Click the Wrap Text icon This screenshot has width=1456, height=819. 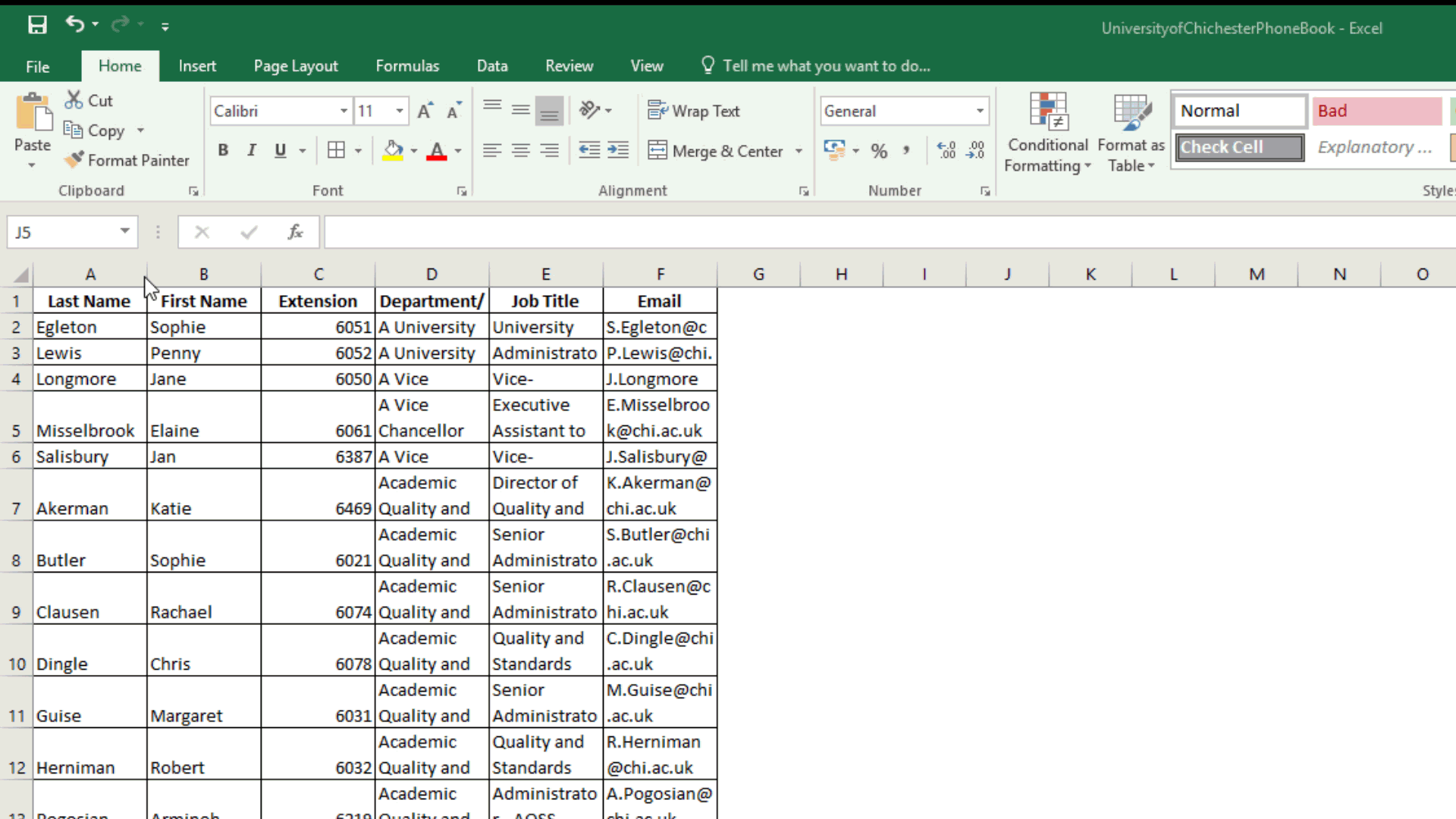(x=694, y=110)
